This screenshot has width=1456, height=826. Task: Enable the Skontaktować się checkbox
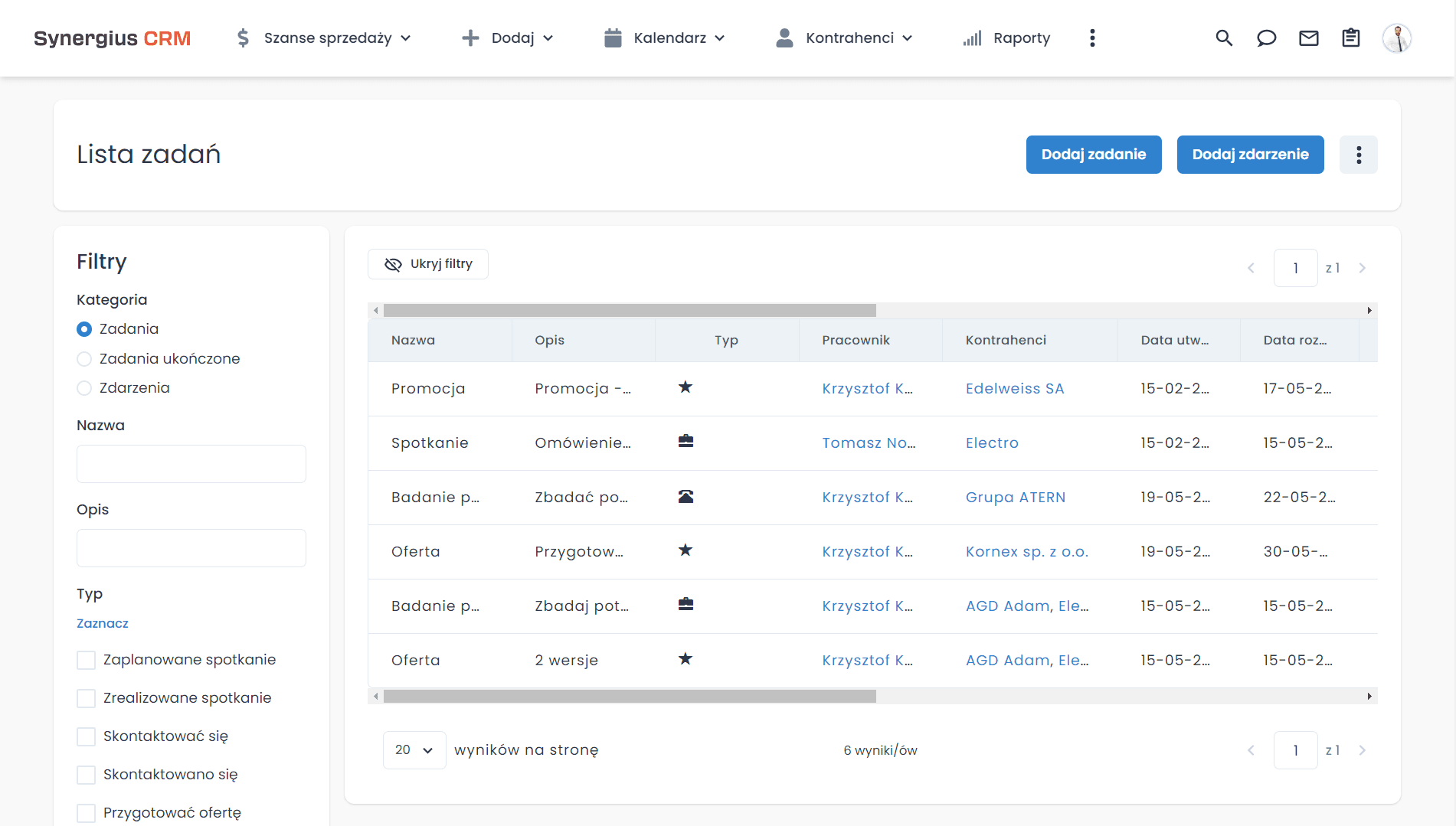87,736
